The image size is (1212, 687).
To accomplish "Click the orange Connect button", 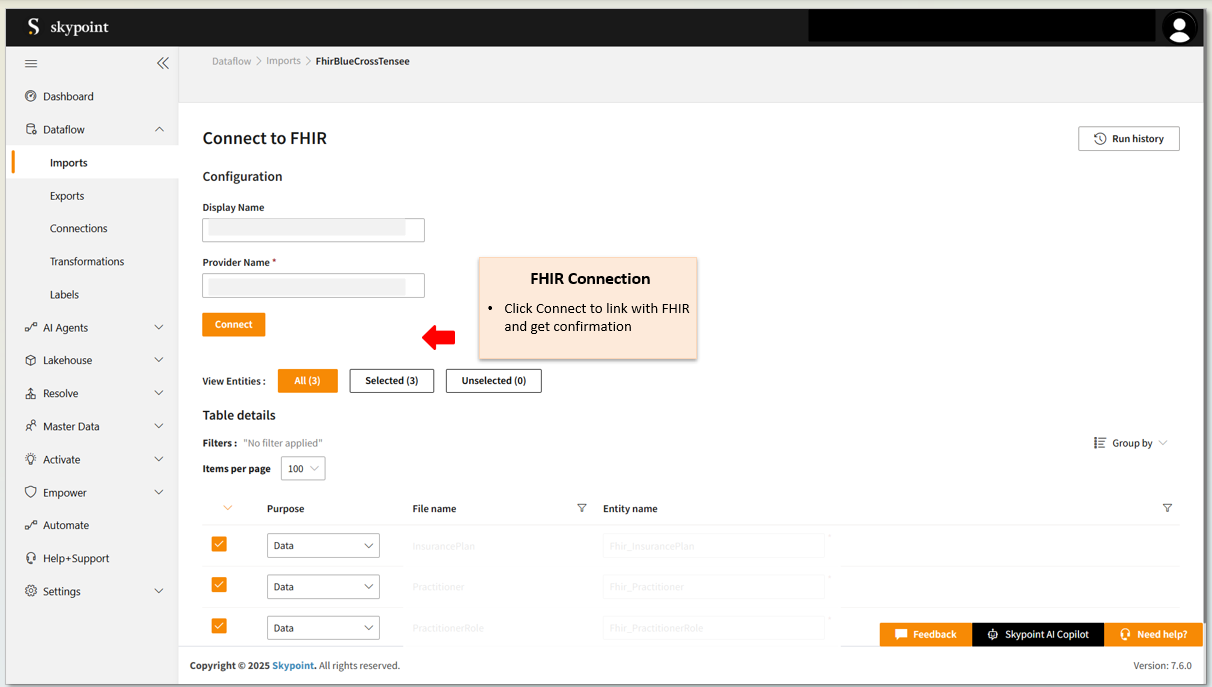I will [x=233, y=325].
